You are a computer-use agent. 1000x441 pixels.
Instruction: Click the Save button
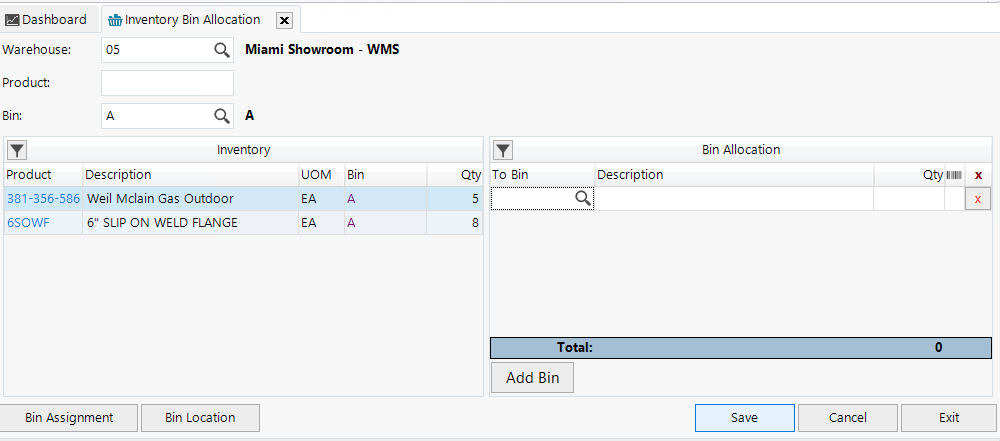tap(744, 417)
